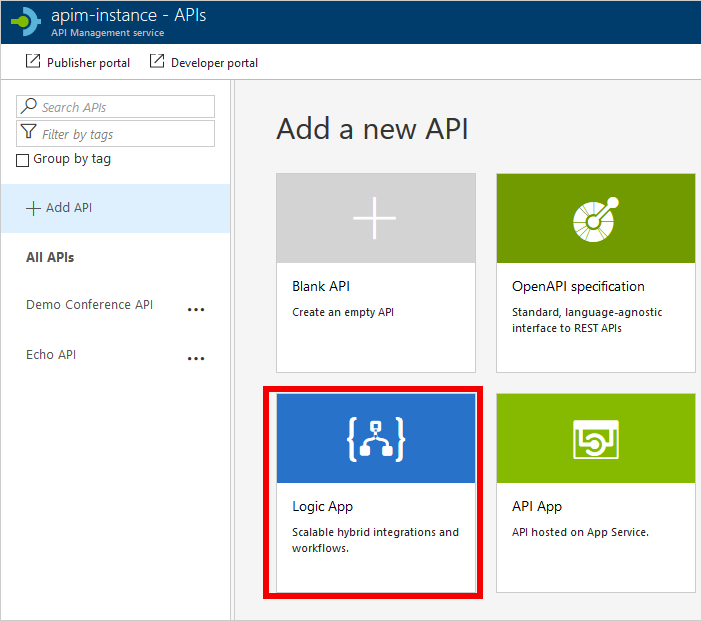
Task: Click 'Scalable hybrid integrations and workflows.' text
Action: click(375, 540)
